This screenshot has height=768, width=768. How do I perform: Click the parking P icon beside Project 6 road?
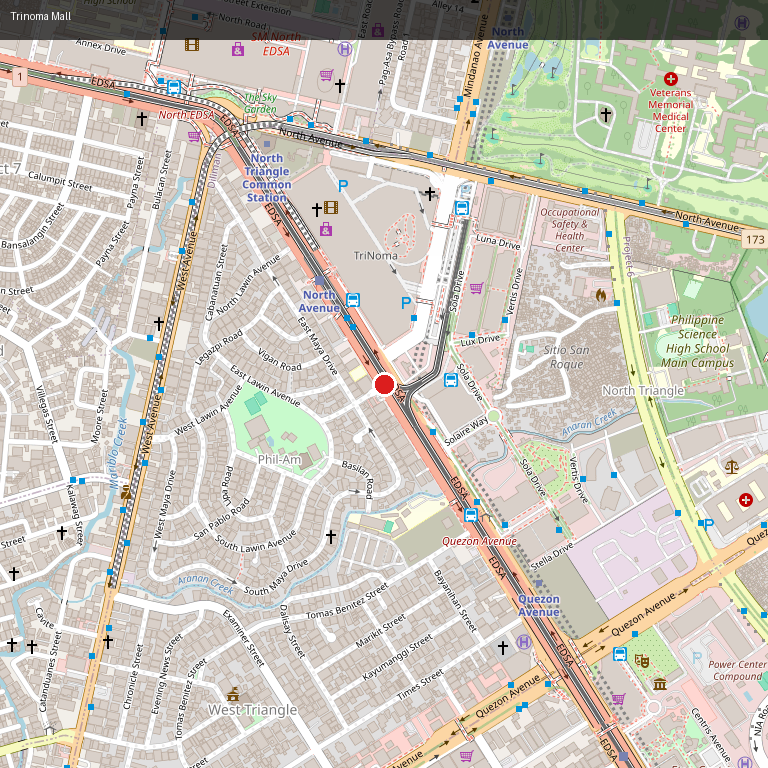(x=709, y=524)
